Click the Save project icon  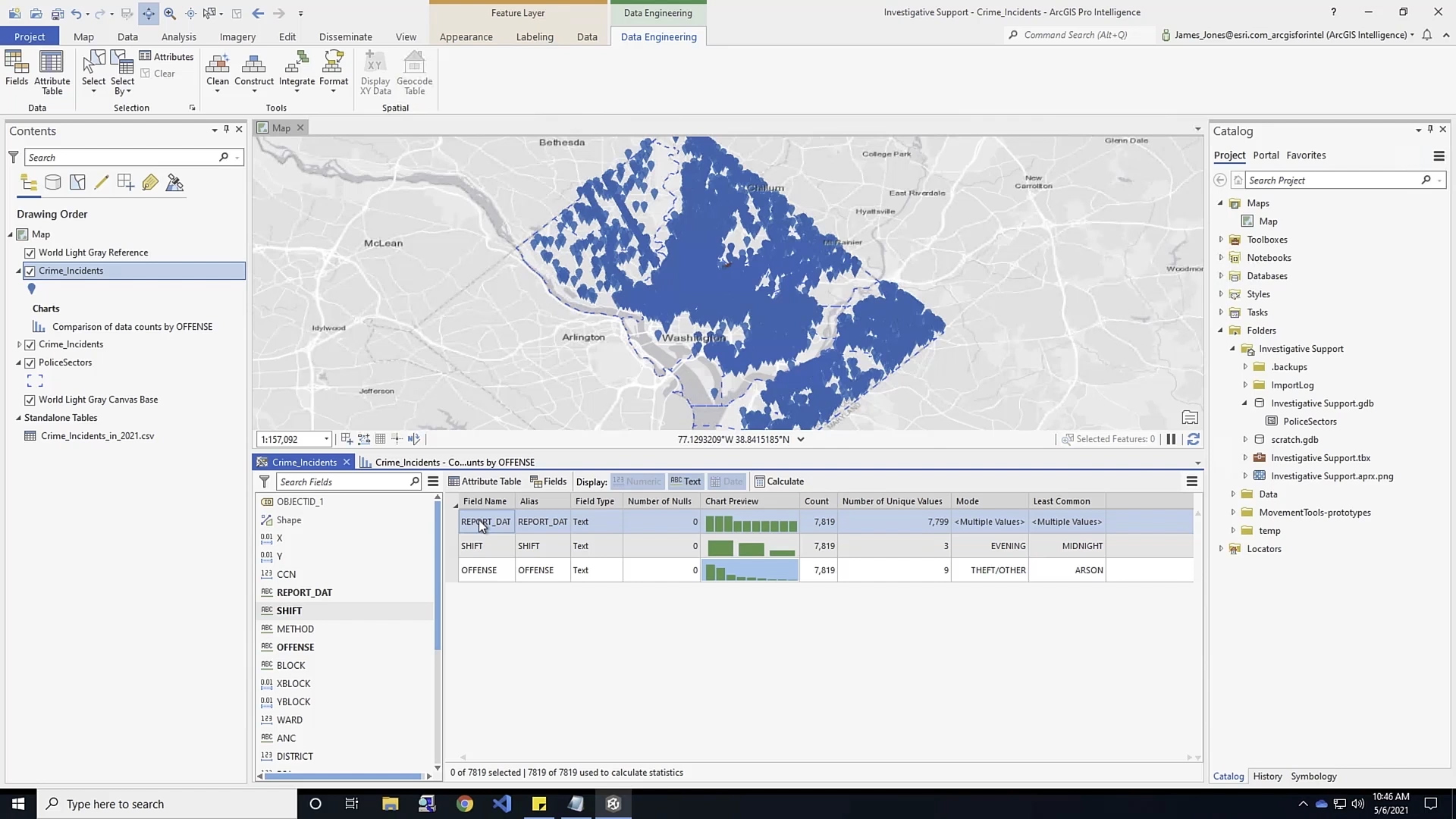pyautogui.click(x=58, y=14)
